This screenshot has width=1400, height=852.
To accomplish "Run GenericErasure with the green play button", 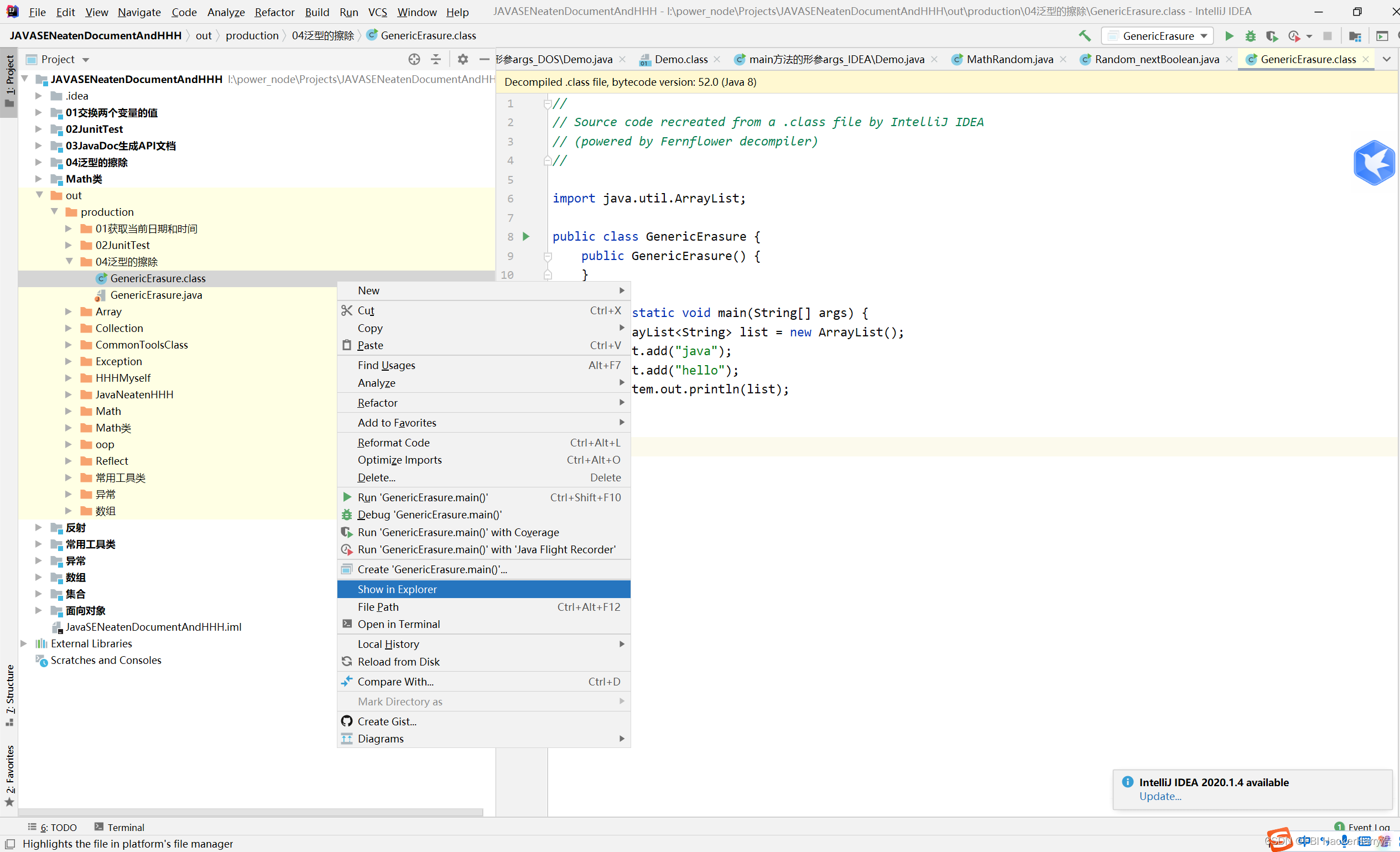I will [1229, 36].
